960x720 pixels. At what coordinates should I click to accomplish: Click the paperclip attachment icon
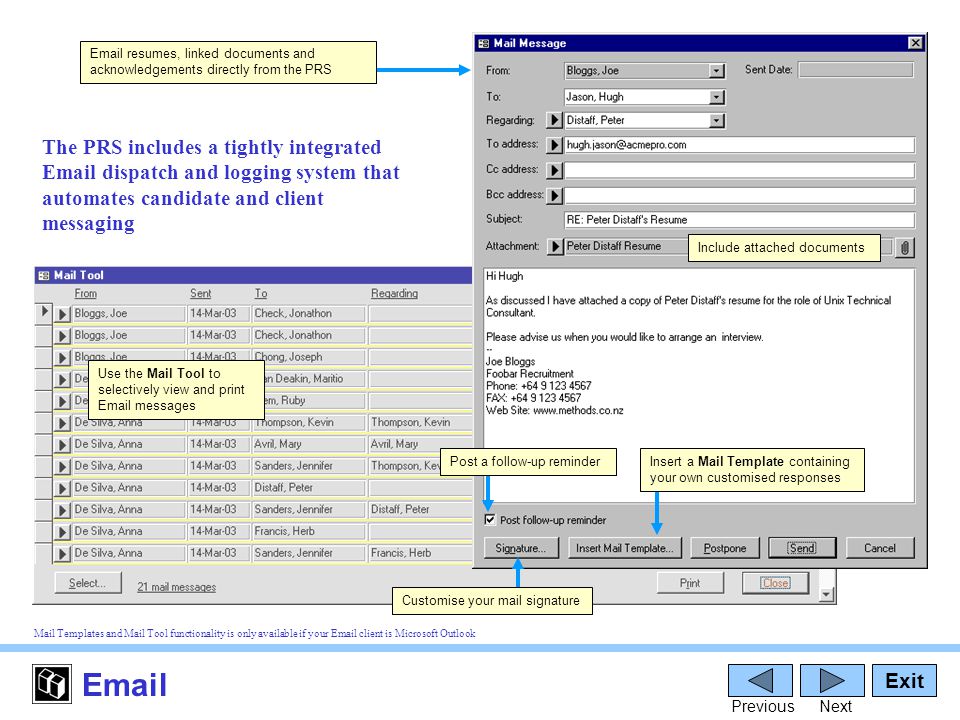pos(904,248)
